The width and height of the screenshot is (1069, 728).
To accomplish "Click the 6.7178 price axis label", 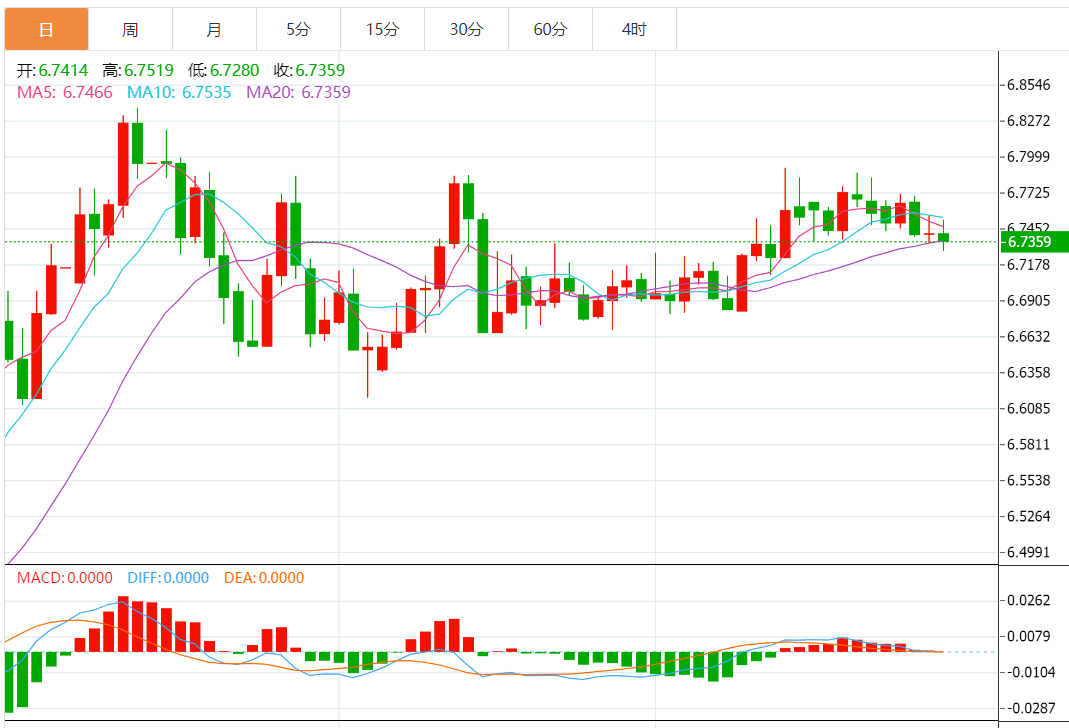I will tap(1028, 264).
